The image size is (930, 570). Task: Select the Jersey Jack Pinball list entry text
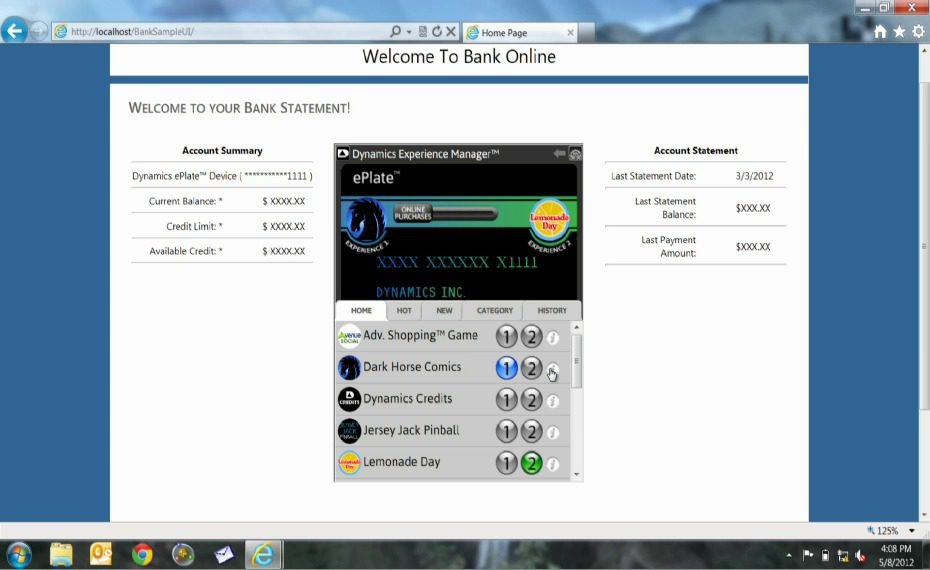(x=411, y=430)
